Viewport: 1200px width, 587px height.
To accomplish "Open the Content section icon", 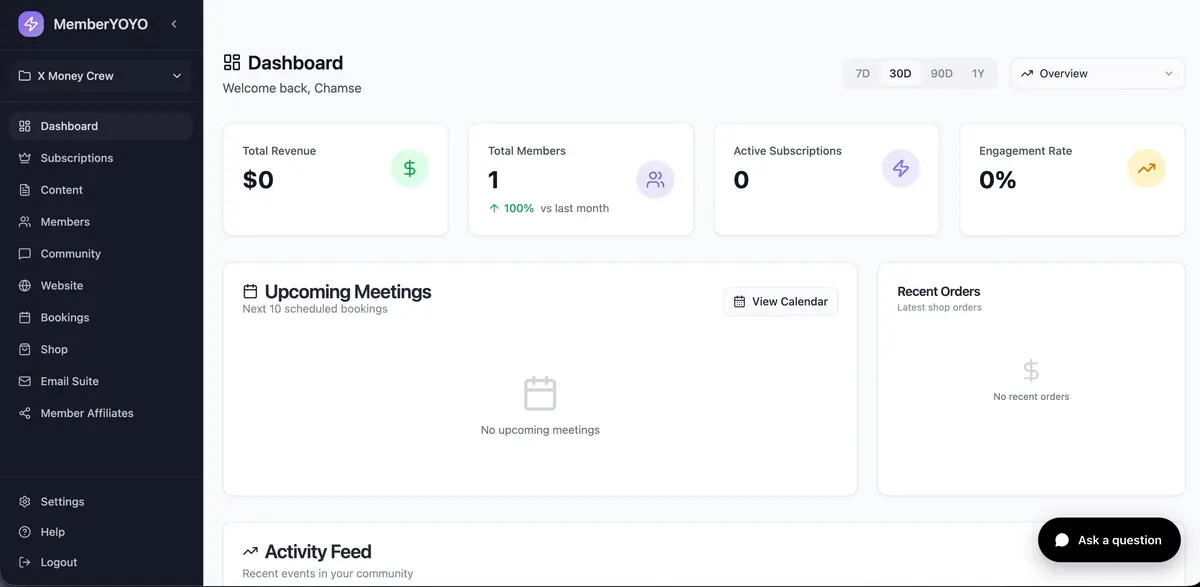I will point(23,189).
